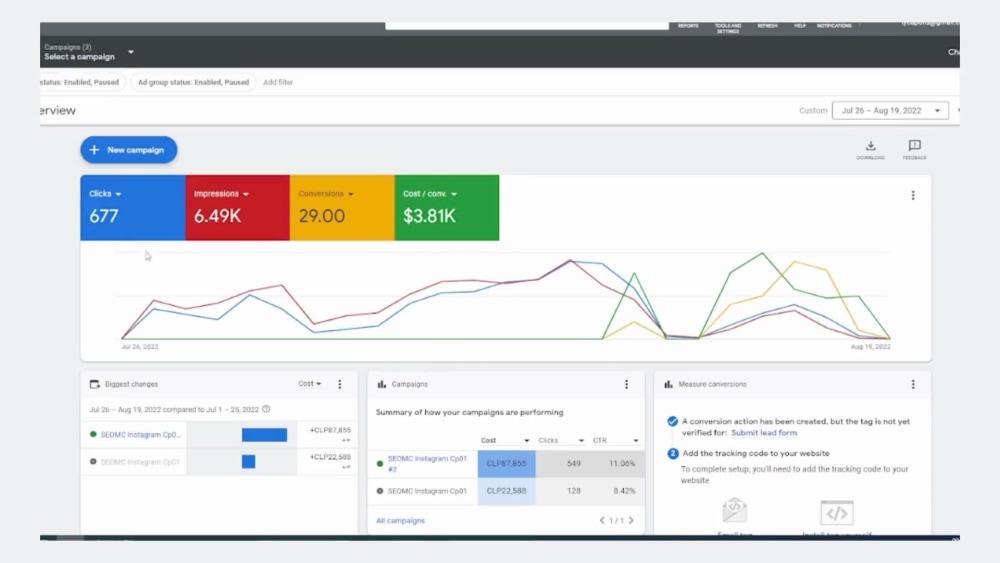Open the scorecard chart three-dot menu
This screenshot has width=1000, height=563.
point(913,195)
